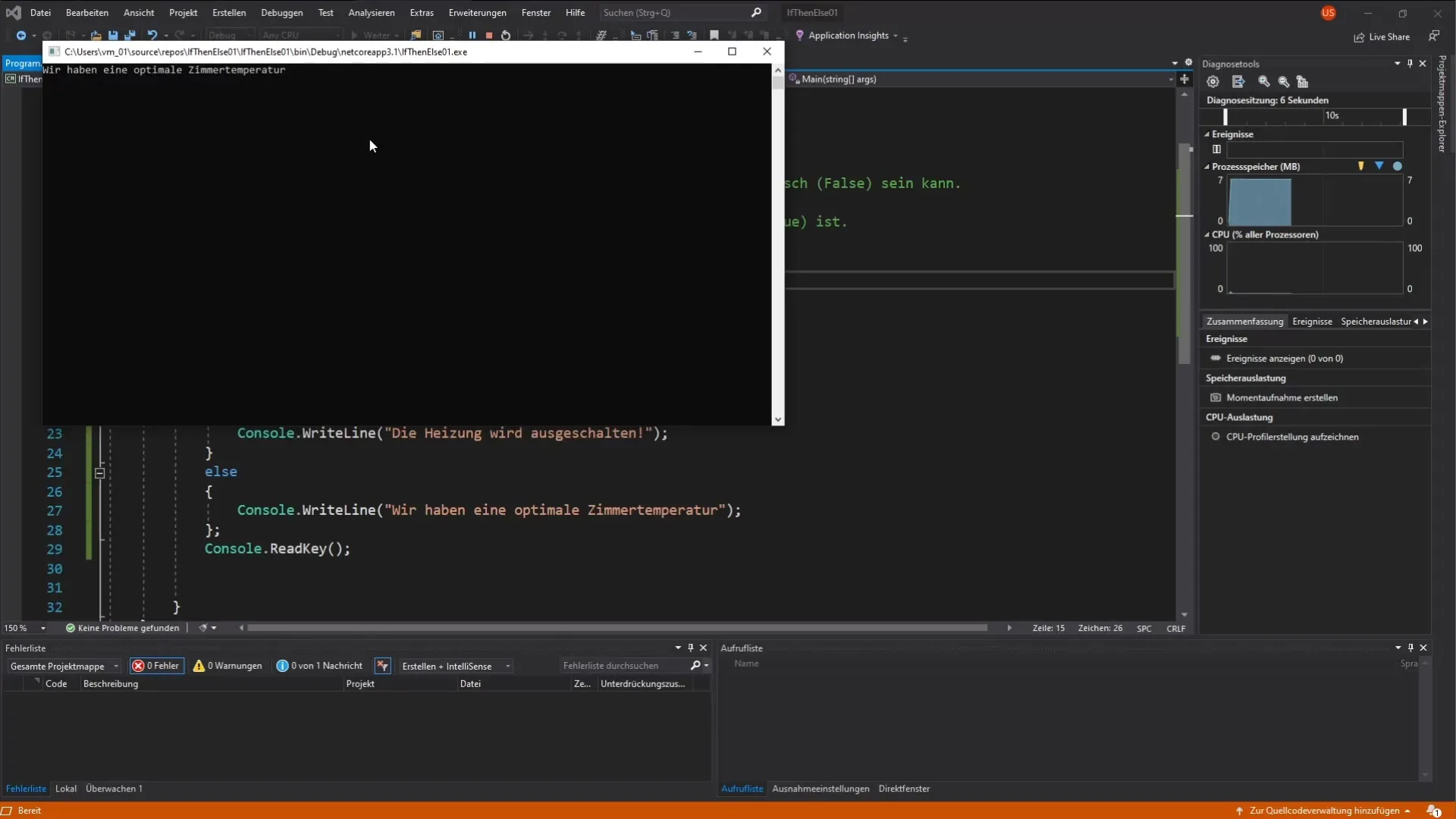Save the current file via toolbar
1456x819 pixels.
[x=113, y=35]
